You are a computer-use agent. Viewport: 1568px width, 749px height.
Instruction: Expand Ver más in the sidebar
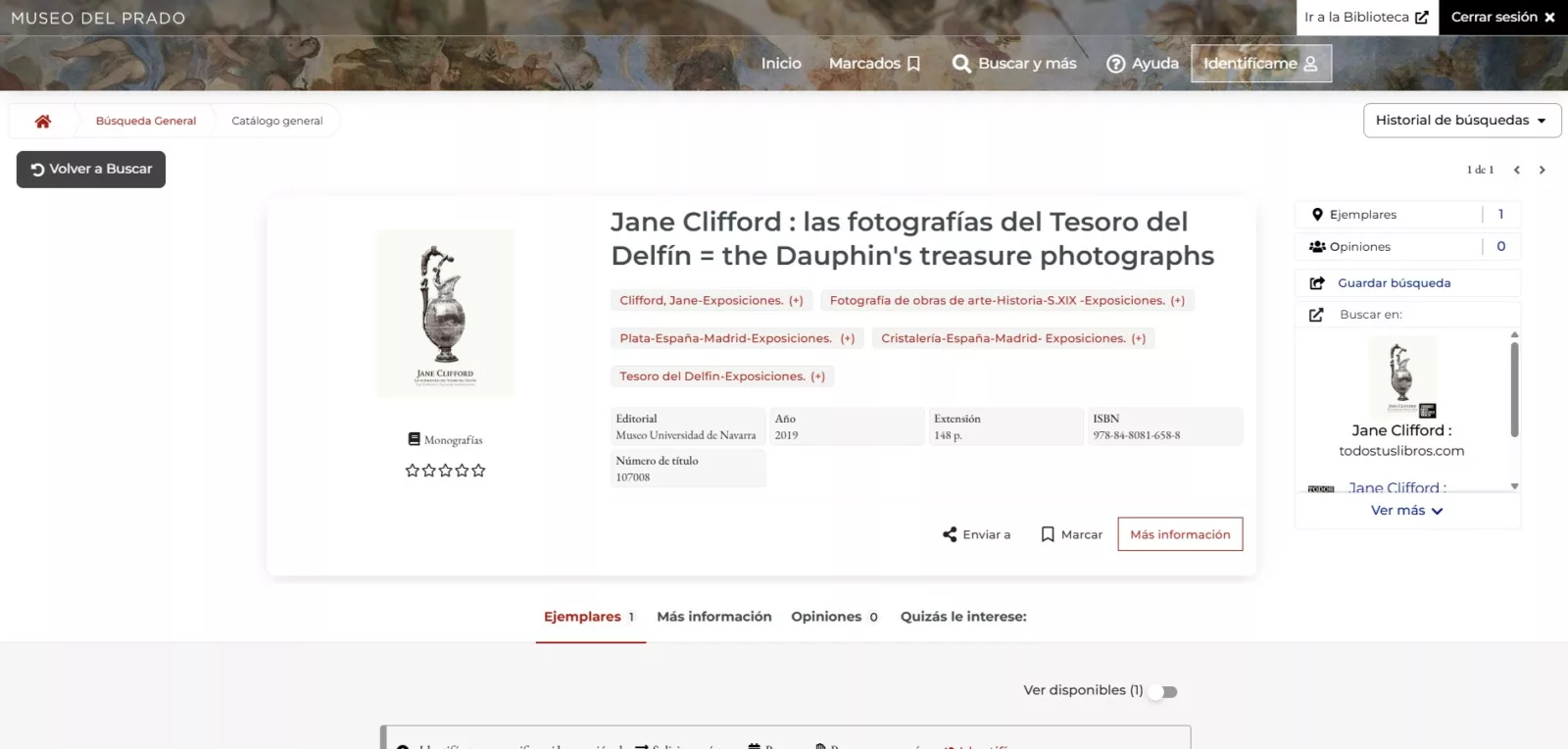tap(1406, 511)
